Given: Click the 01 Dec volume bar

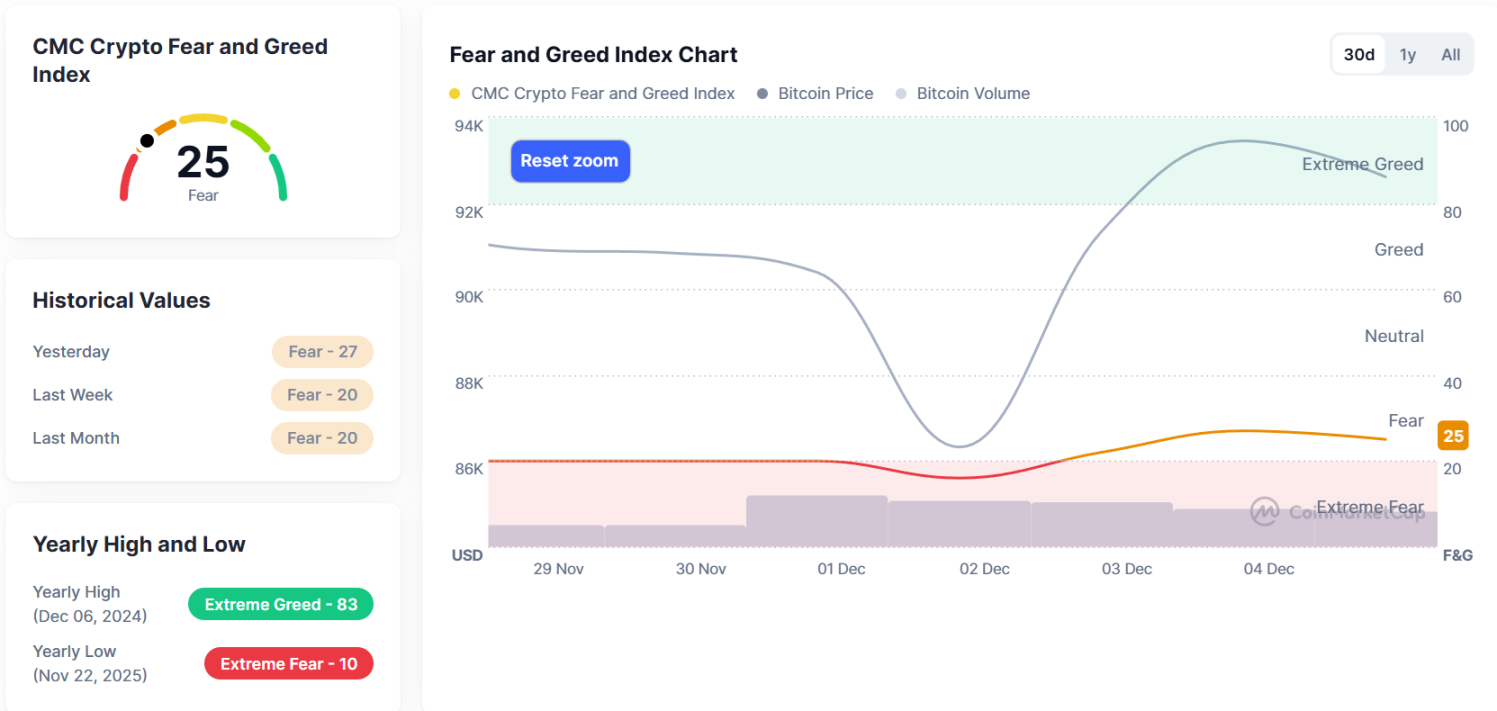Looking at the screenshot, I should coord(817,521).
